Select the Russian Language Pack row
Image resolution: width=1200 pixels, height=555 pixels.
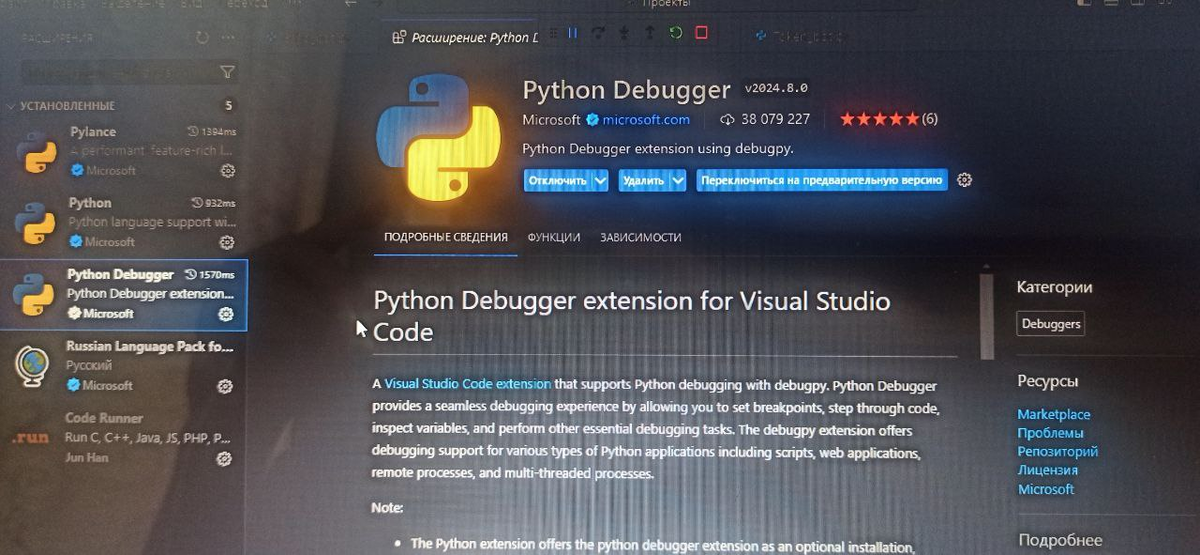(x=124, y=367)
